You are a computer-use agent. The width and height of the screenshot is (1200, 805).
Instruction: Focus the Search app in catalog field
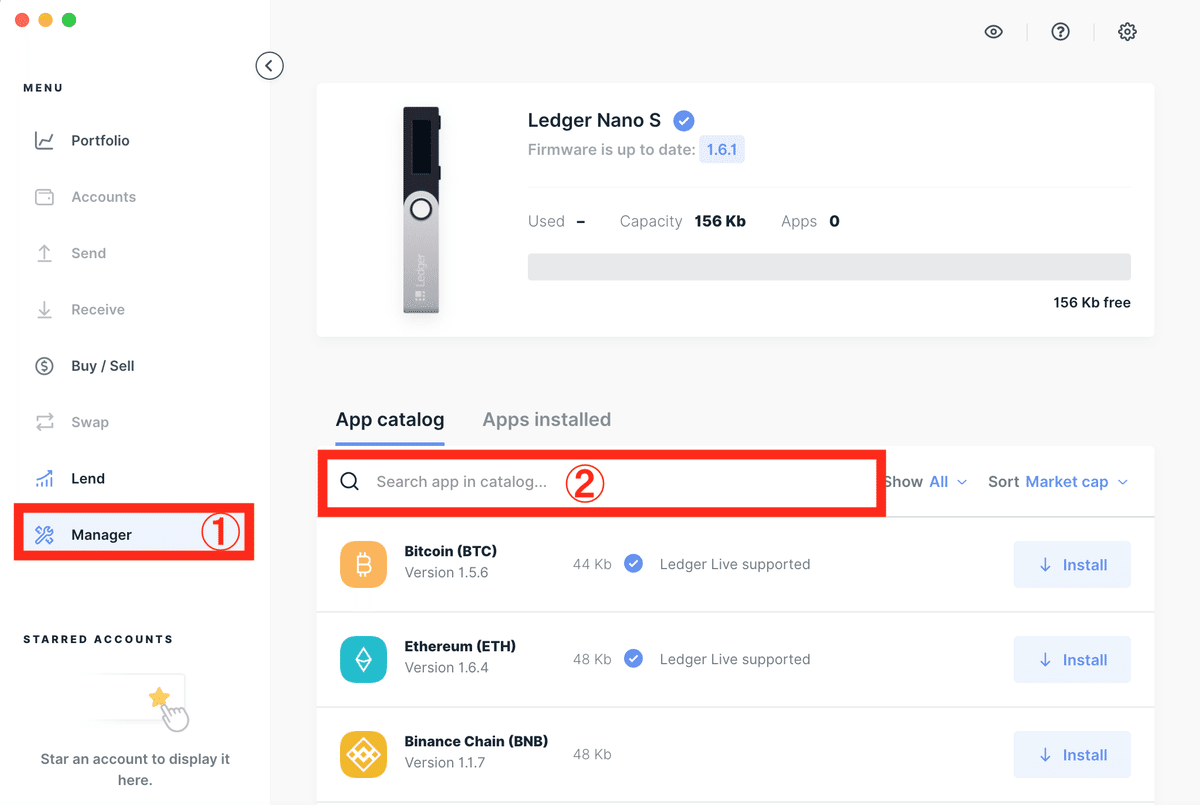(601, 482)
